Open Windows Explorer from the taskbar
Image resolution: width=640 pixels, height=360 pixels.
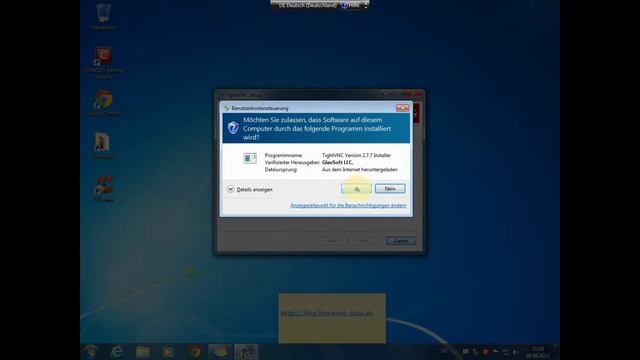coord(142,351)
